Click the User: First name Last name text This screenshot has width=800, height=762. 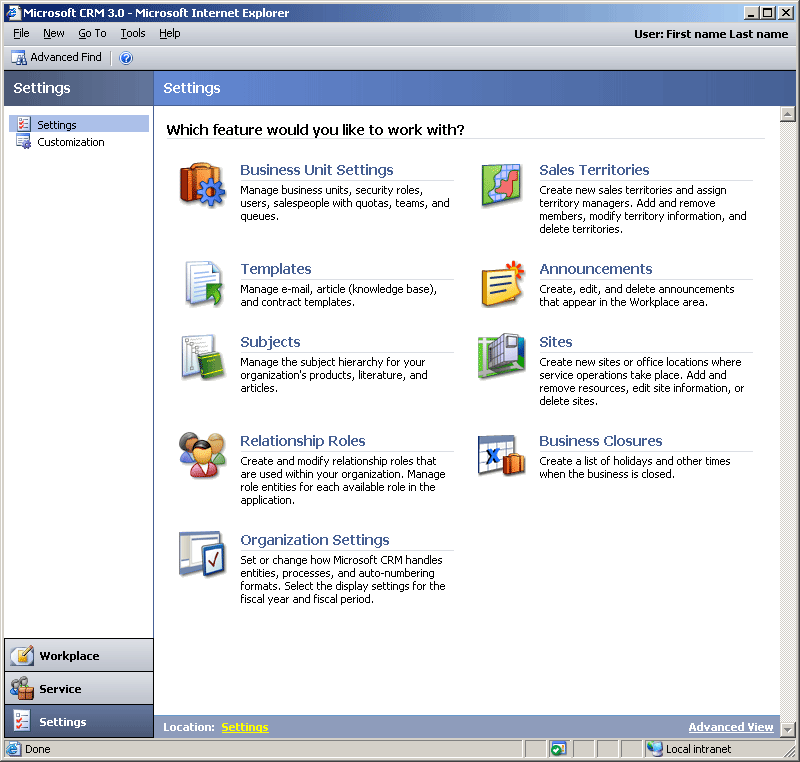(x=711, y=34)
